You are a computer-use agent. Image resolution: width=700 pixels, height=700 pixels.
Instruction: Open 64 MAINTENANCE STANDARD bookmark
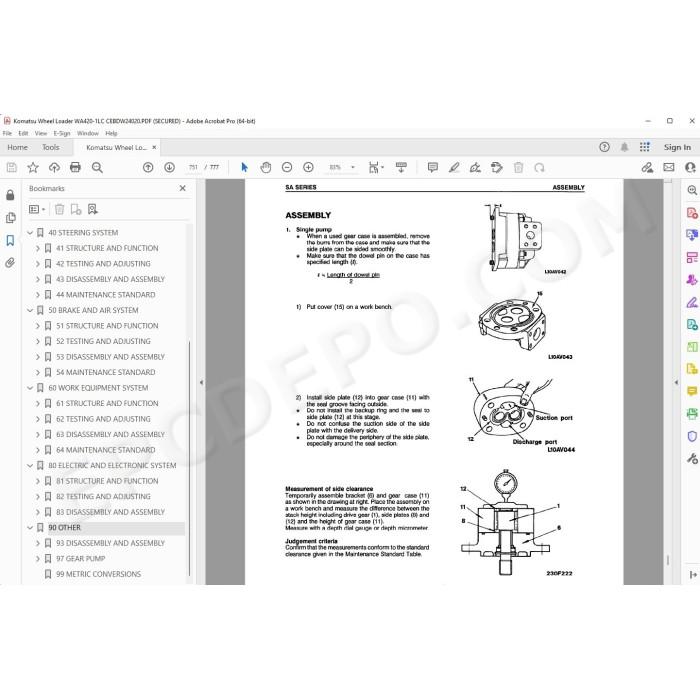106,450
